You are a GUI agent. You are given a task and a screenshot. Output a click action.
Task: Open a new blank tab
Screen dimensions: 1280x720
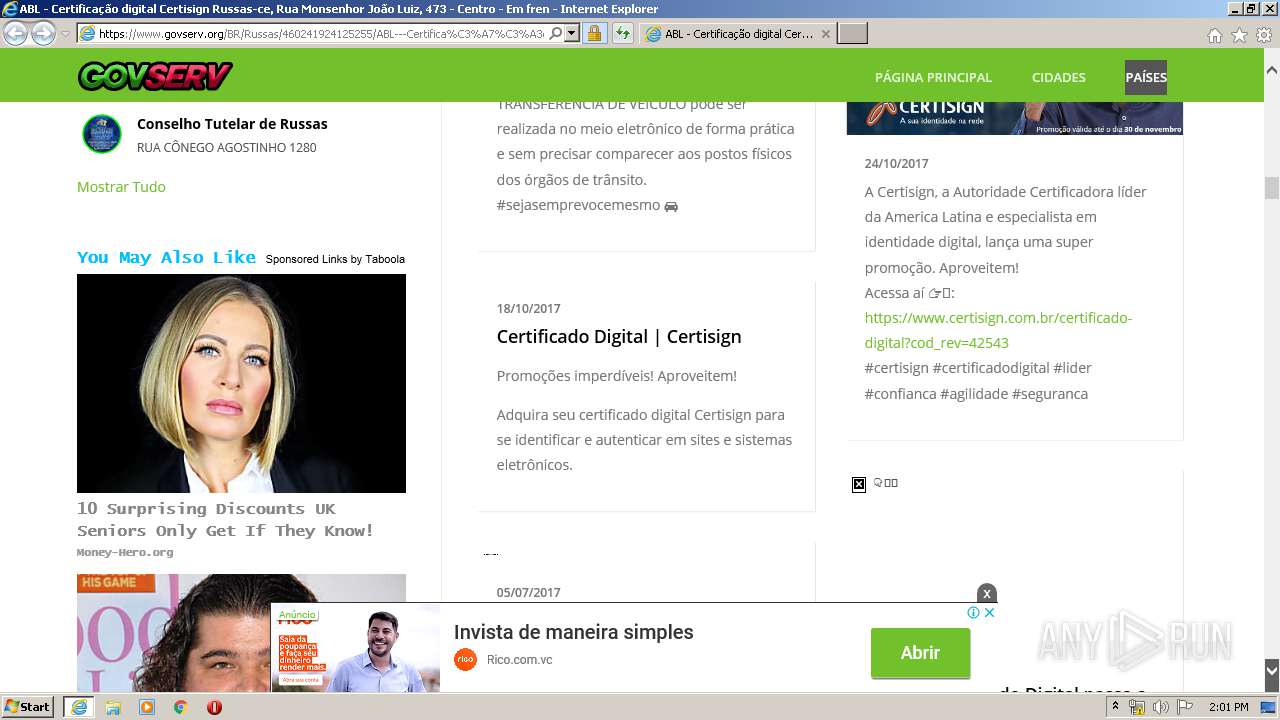point(852,34)
